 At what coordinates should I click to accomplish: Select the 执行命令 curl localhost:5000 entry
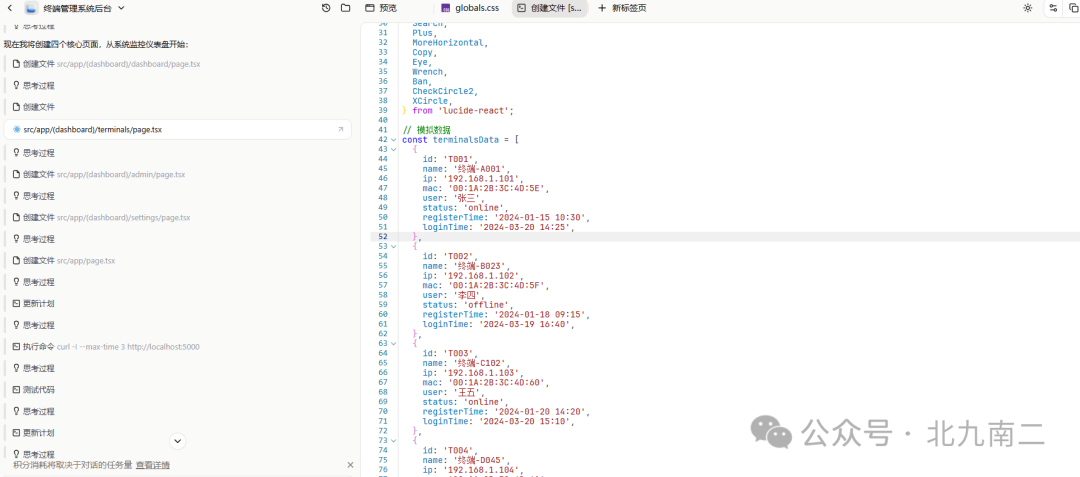(106, 347)
